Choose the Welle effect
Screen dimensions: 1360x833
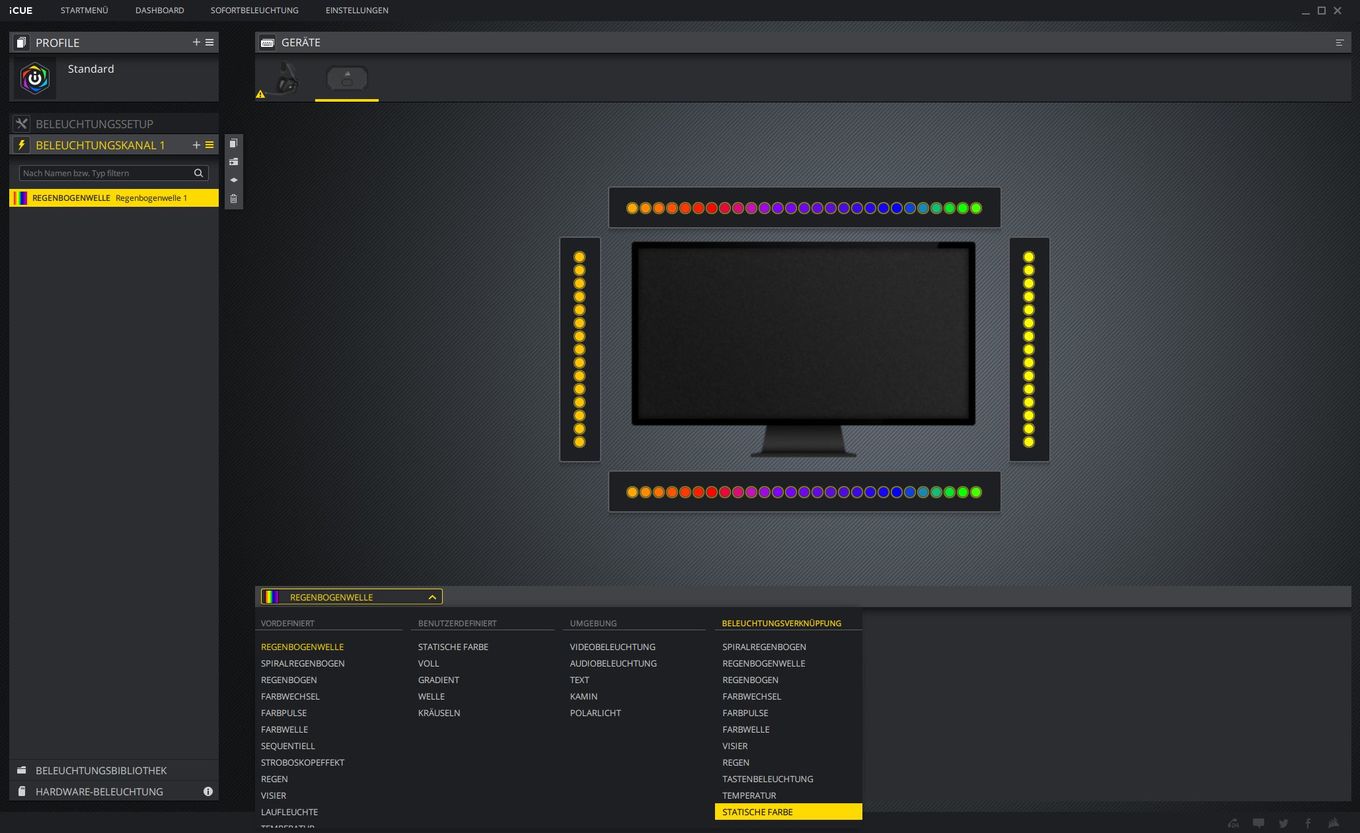pos(431,696)
